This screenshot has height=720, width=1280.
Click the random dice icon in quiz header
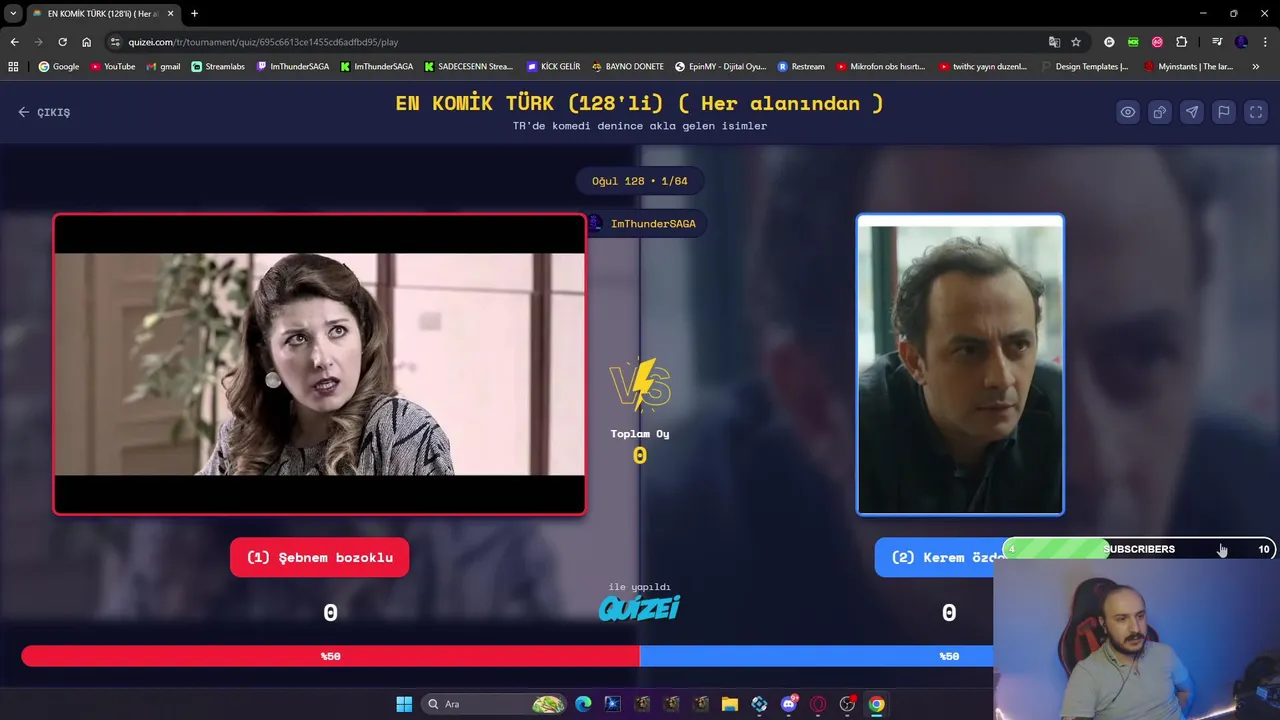pyautogui.click(x=1160, y=112)
